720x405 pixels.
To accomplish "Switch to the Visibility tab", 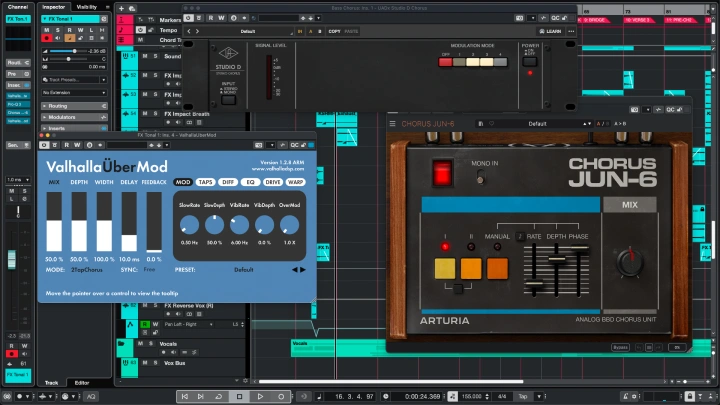I will point(87,7).
